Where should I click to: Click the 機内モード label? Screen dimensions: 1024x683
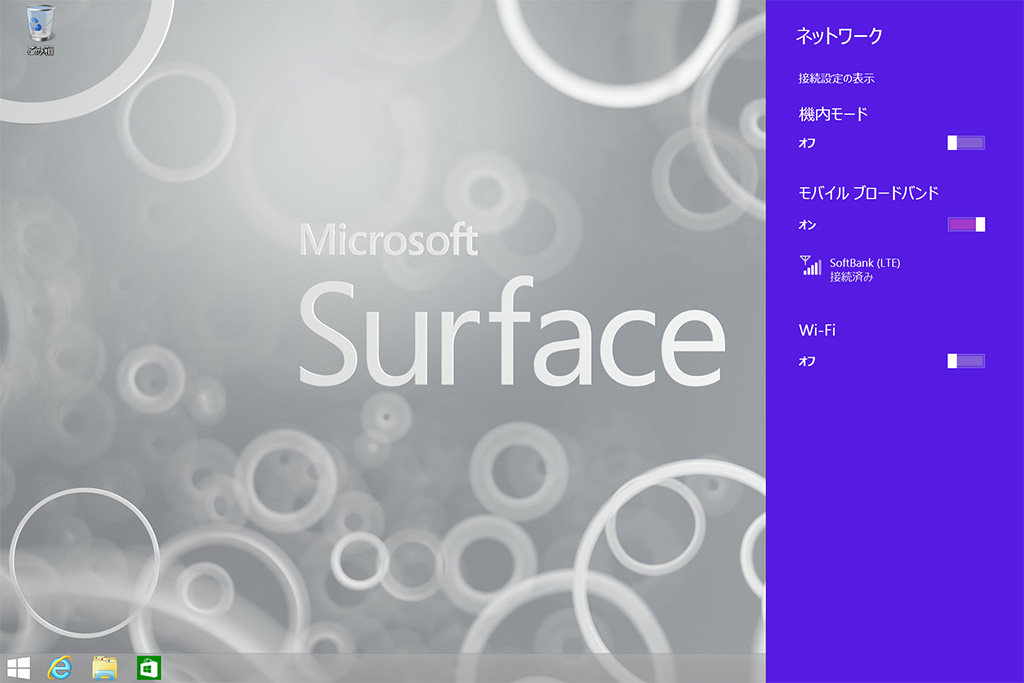point(833,114)
